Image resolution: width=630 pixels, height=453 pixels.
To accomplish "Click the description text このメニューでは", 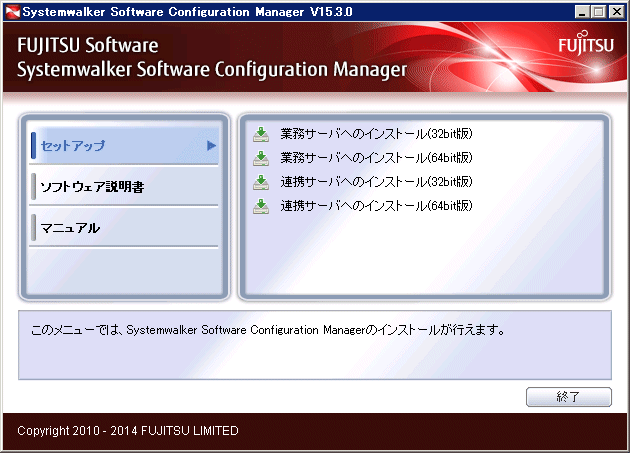I will click(x=268, y=330).
